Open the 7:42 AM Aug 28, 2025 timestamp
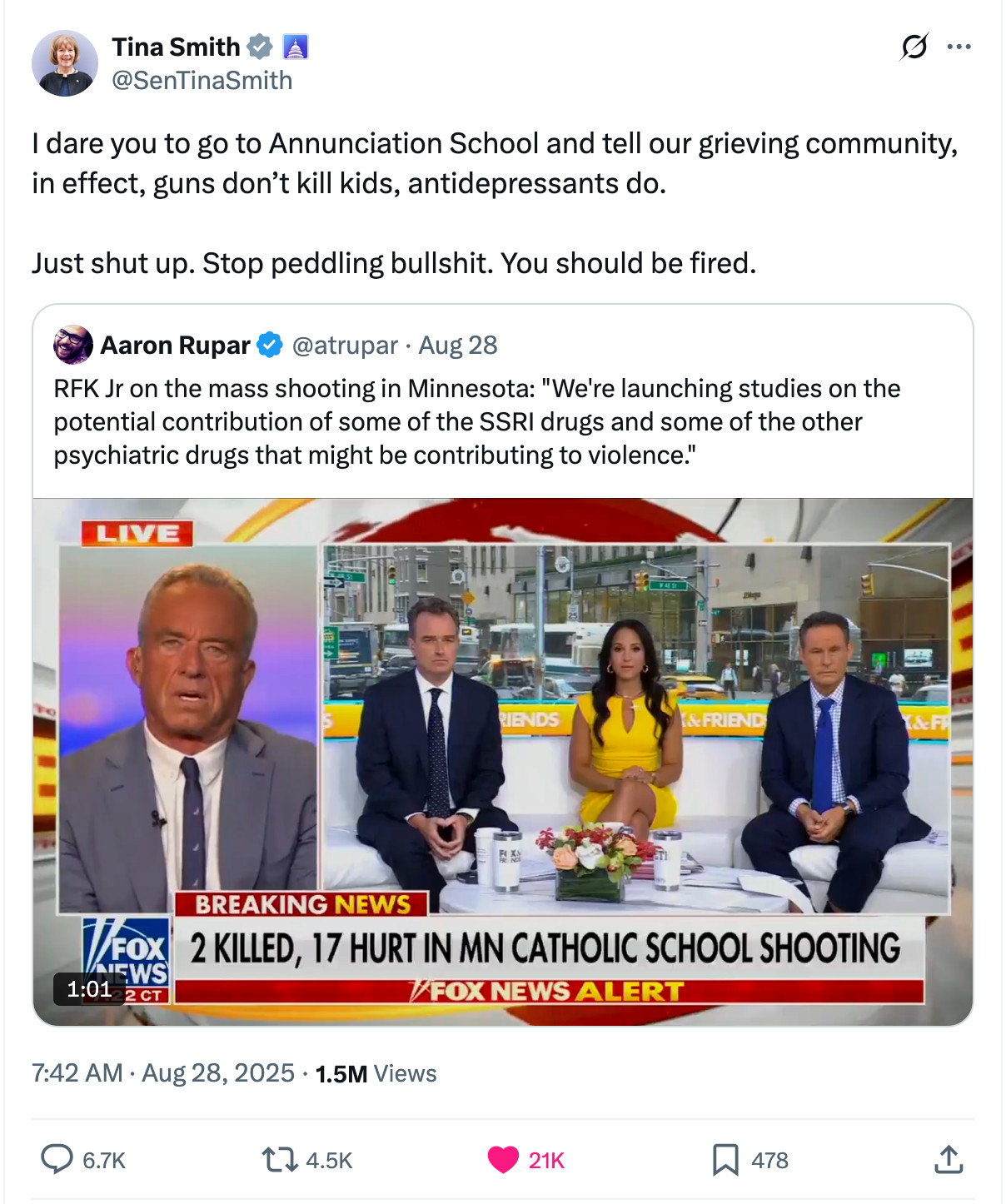The height and width of the screenshot is (1204, 1006). [163, 1072]
